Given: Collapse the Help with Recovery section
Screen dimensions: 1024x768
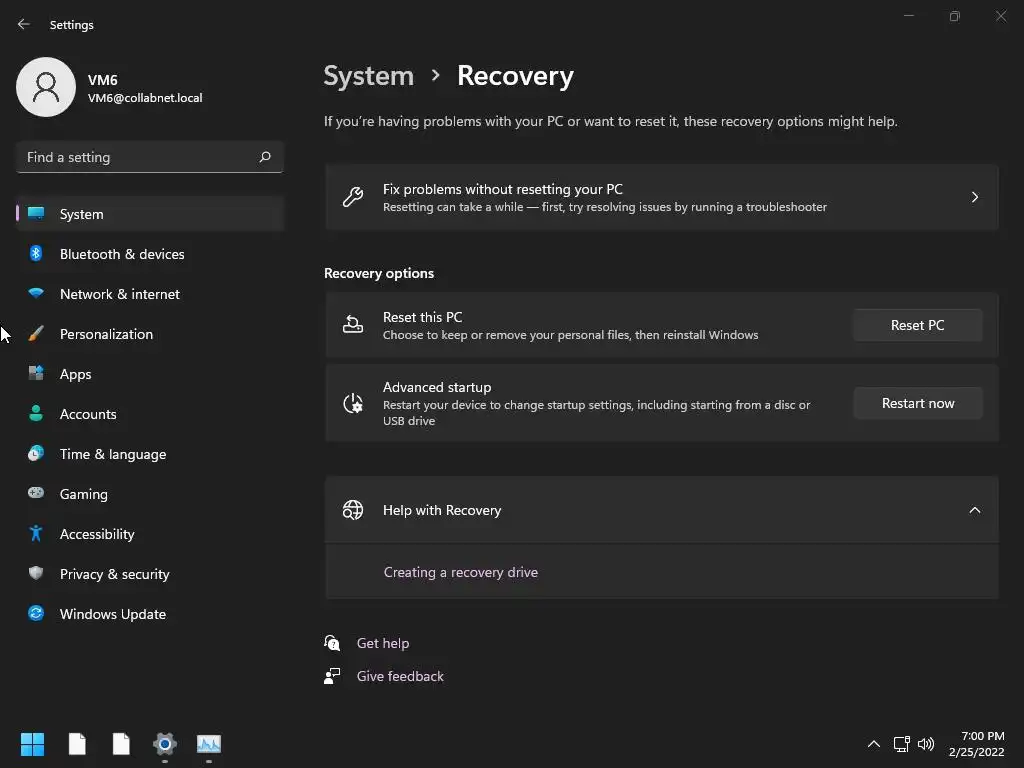Looking at the screenshot, I should (974, 510).
